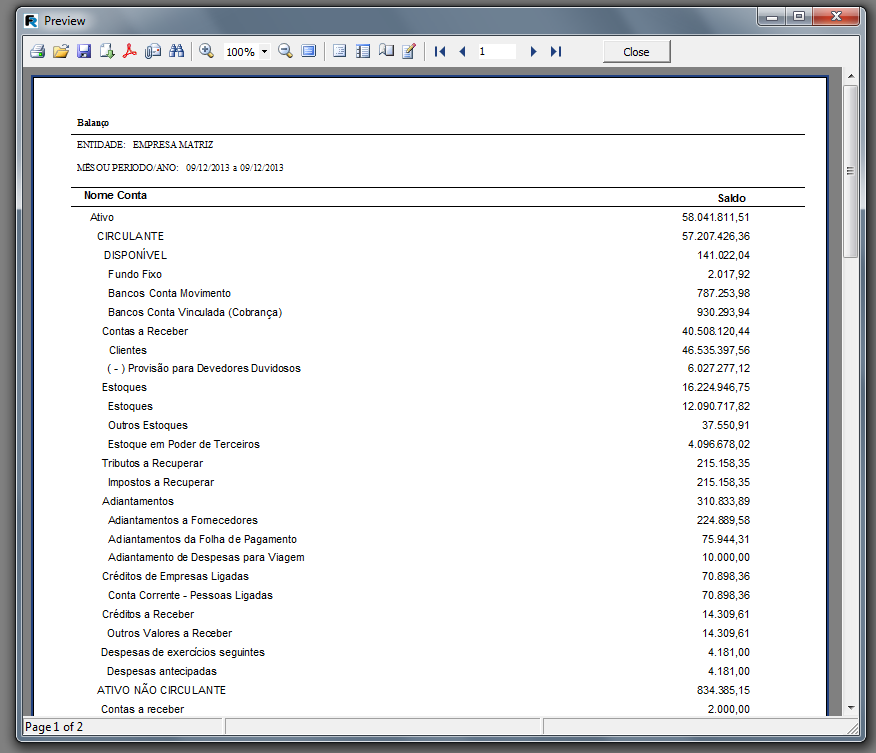
Task: Click the 'Contas a Receber' group row
Action: tap(145, 331)
